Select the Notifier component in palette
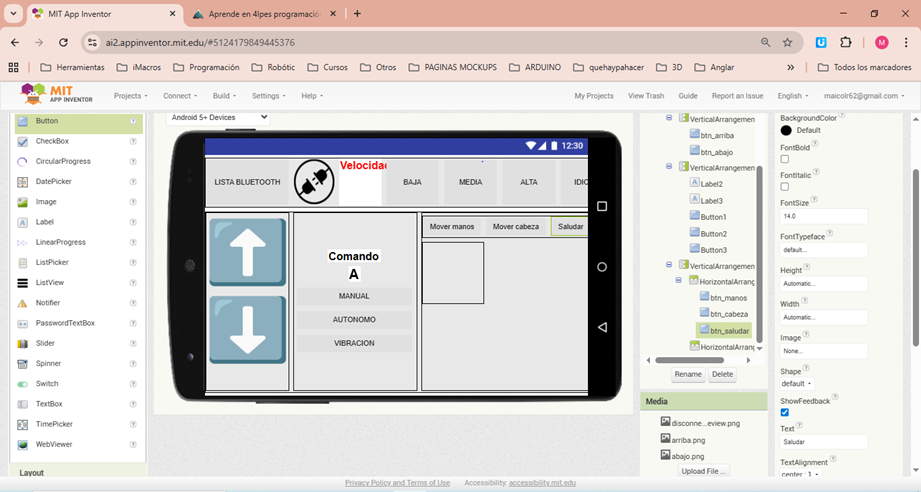This screenshot has width=921, height=492. 48,302
